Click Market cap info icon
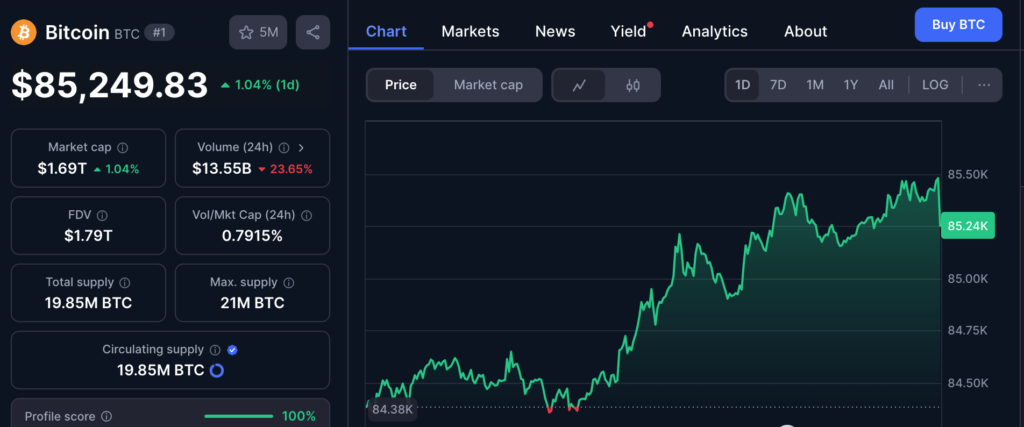 (x=123, y=147)
